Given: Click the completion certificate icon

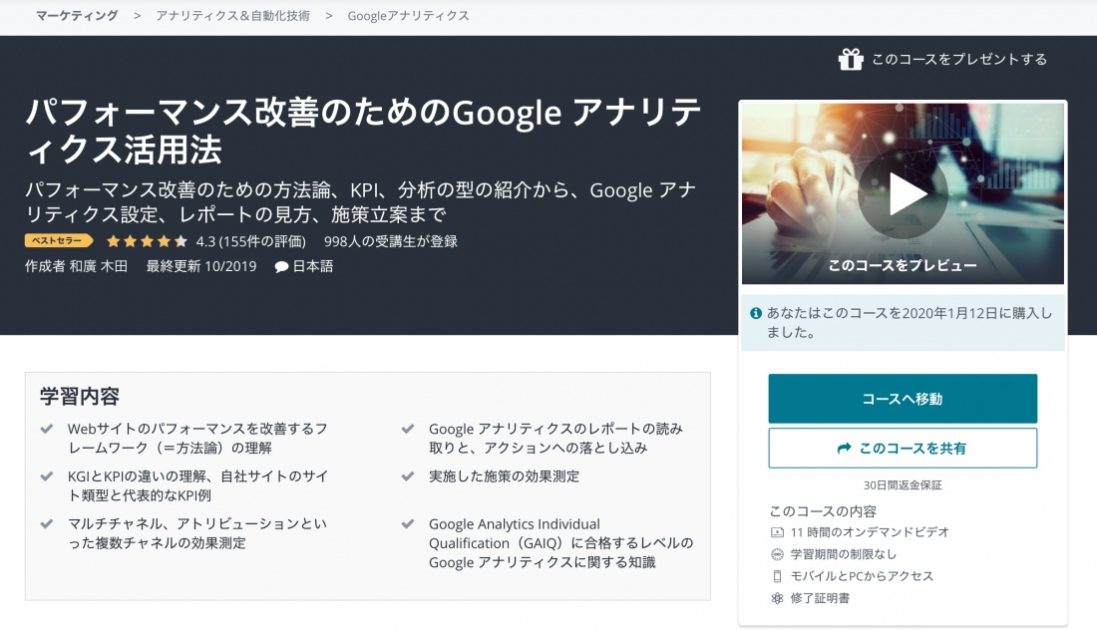Looking at the screenshot, I should pyautogui.click(x=777, y=598).
